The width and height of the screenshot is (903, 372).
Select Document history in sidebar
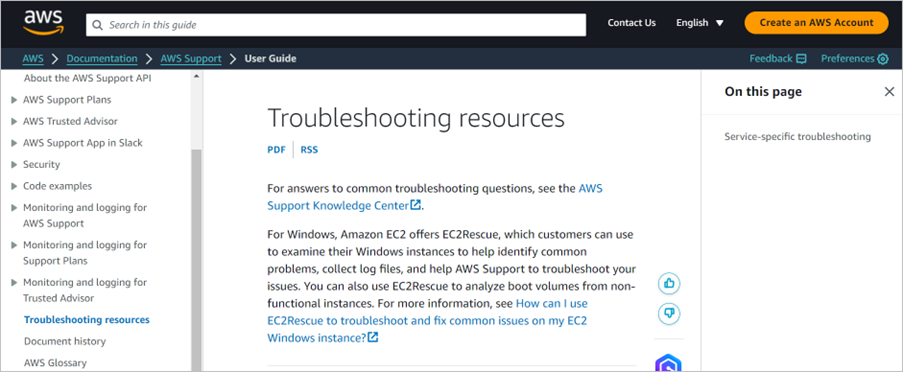point(65,341)
